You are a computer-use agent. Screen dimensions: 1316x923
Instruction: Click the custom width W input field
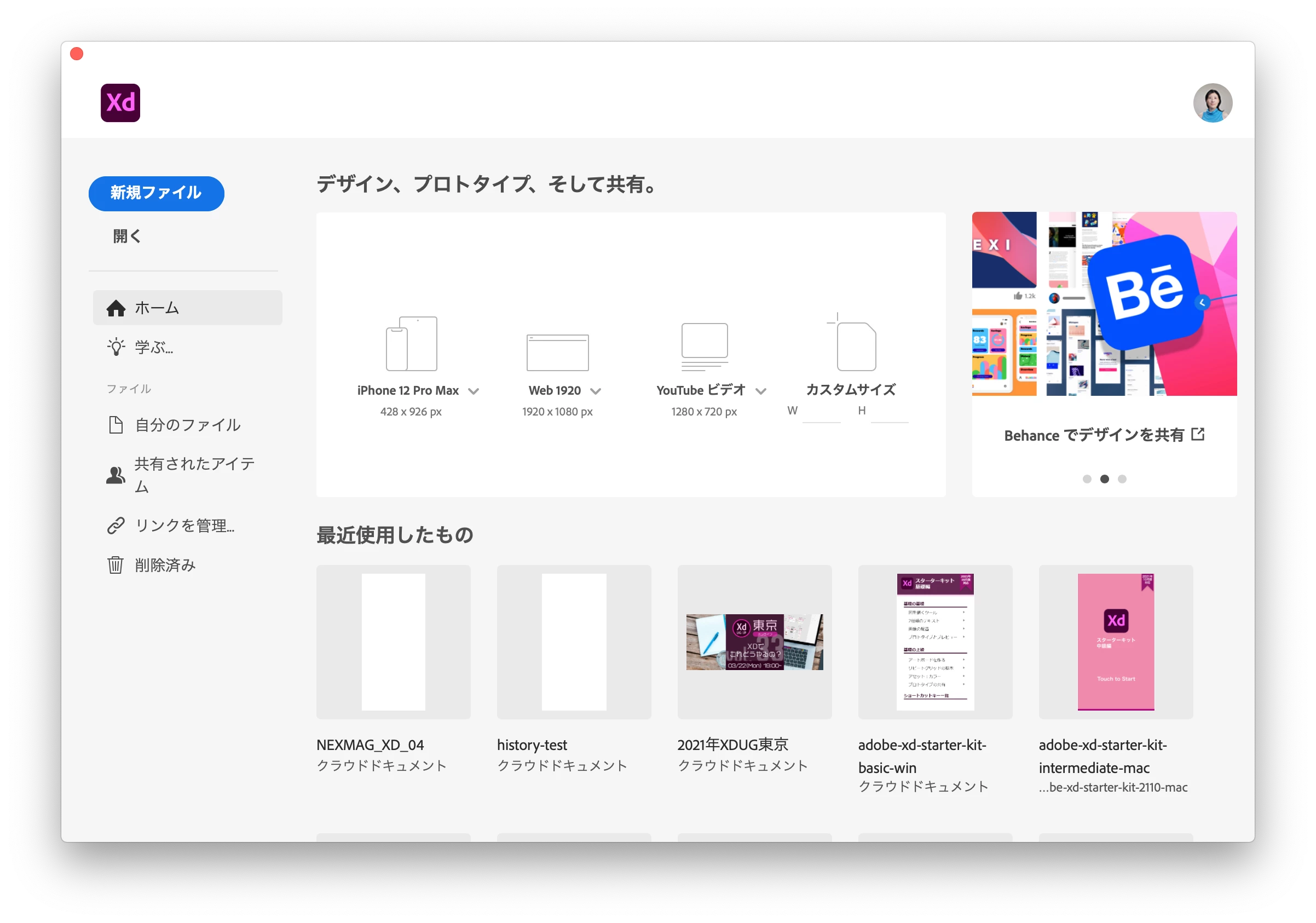[821, 413]
